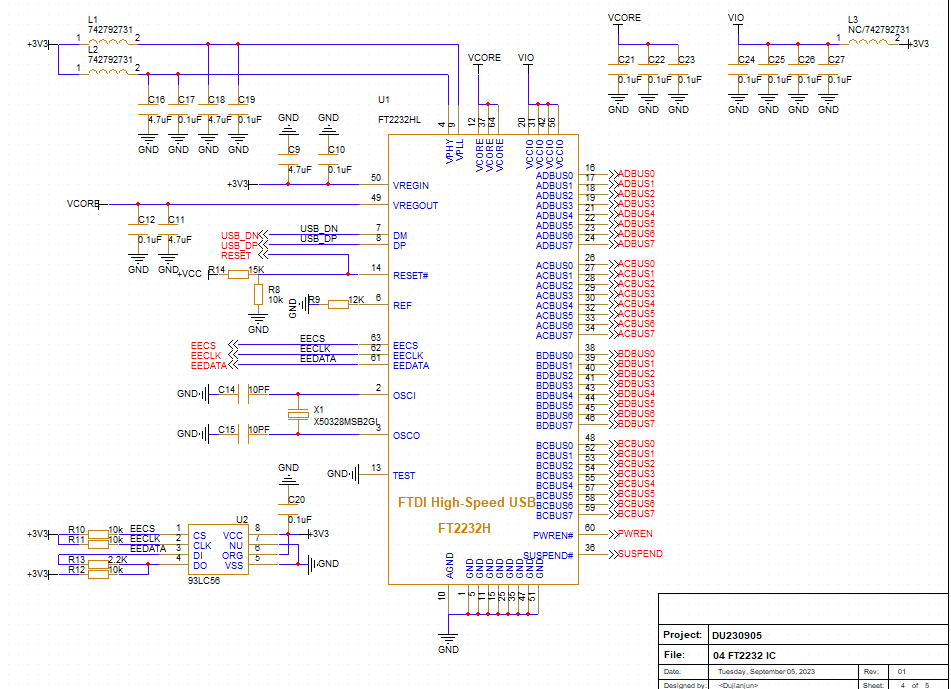Click the "REF" pin name
The width and height of the screenshot is (951, 689).
click(402, 306)
